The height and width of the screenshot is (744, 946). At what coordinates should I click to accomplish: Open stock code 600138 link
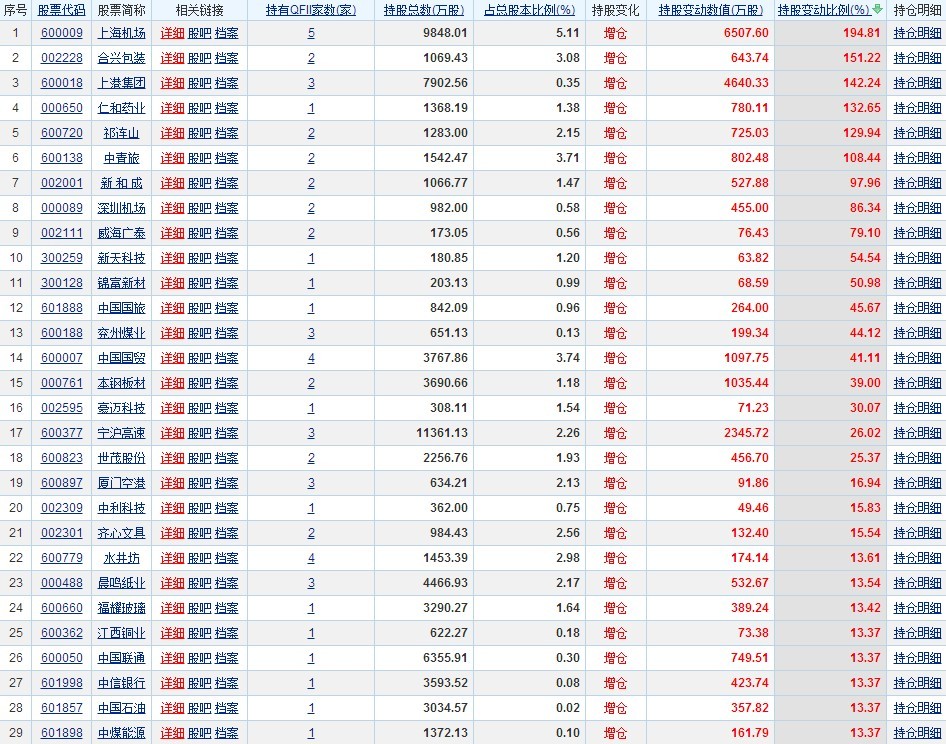click(x=62, y=158)
